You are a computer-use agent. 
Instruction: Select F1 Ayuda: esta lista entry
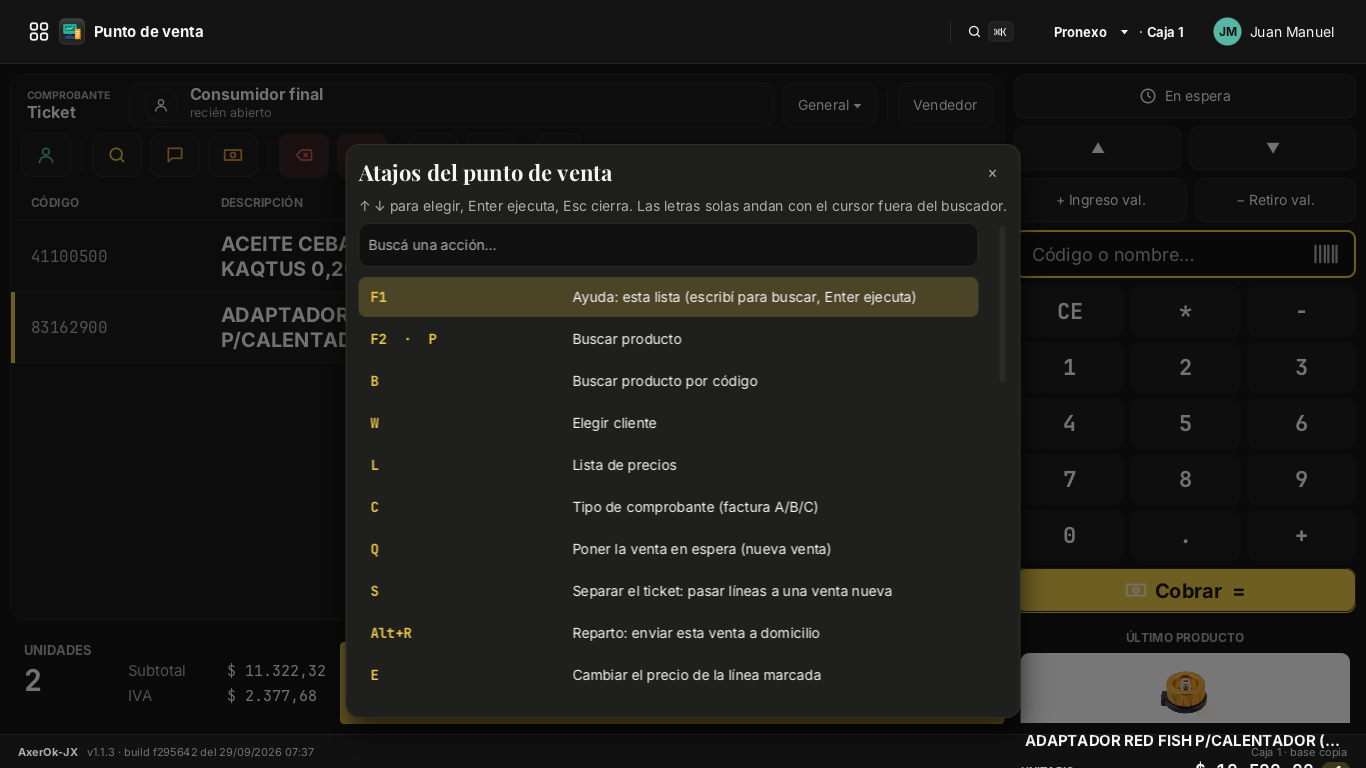pyautogui.click(x=668, y=297)
